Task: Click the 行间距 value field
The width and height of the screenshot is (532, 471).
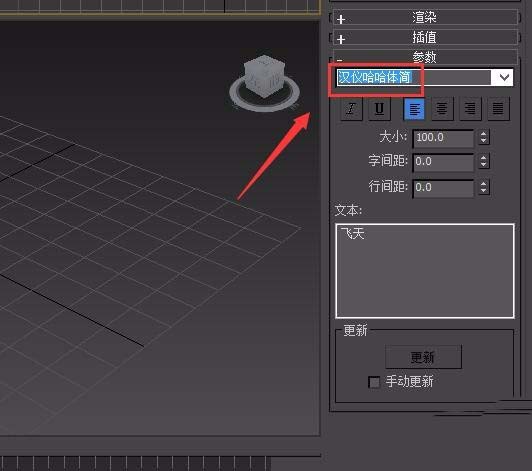Action: coord(443,188)
